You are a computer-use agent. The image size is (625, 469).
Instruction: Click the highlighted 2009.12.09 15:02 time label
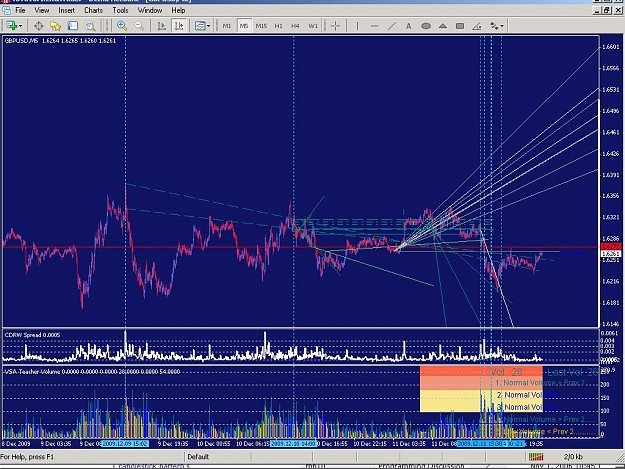tap(125, 443)
